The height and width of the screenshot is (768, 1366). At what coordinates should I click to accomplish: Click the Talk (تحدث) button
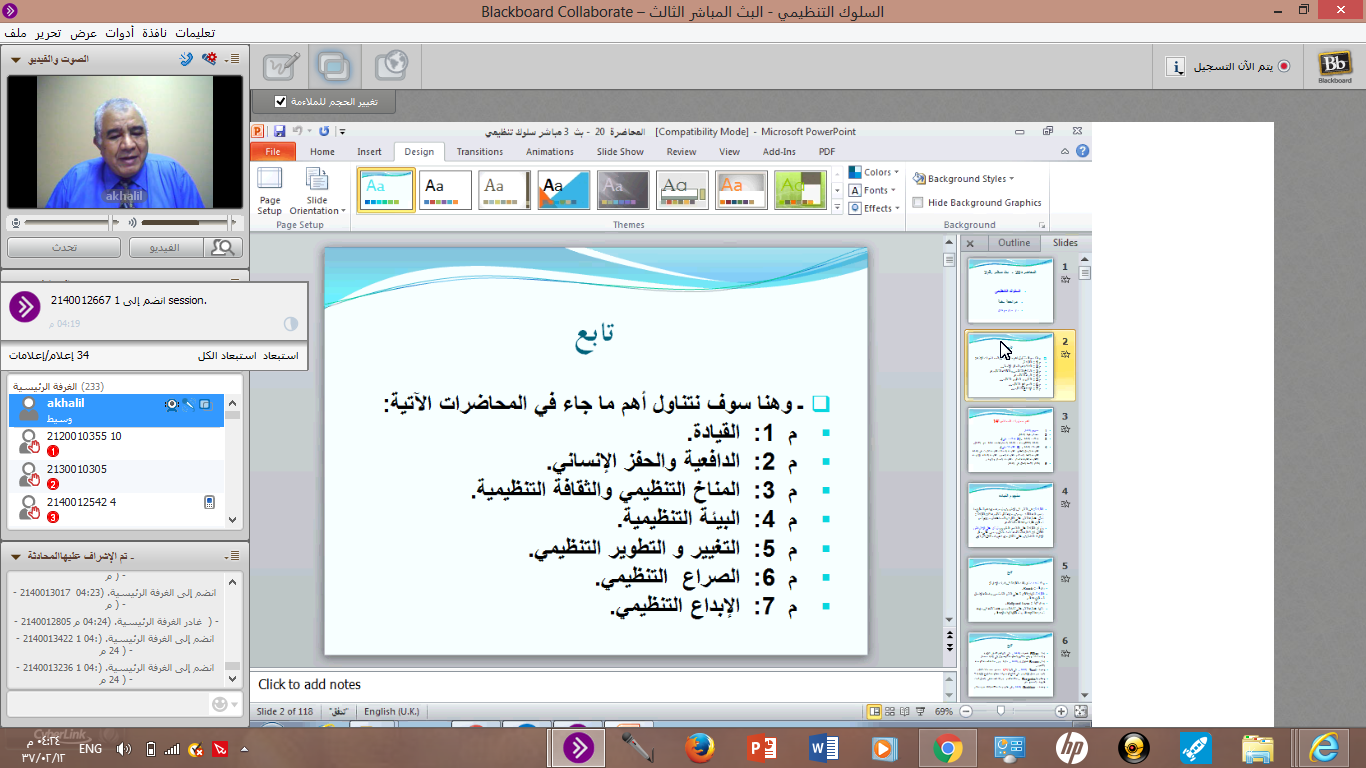64,247
